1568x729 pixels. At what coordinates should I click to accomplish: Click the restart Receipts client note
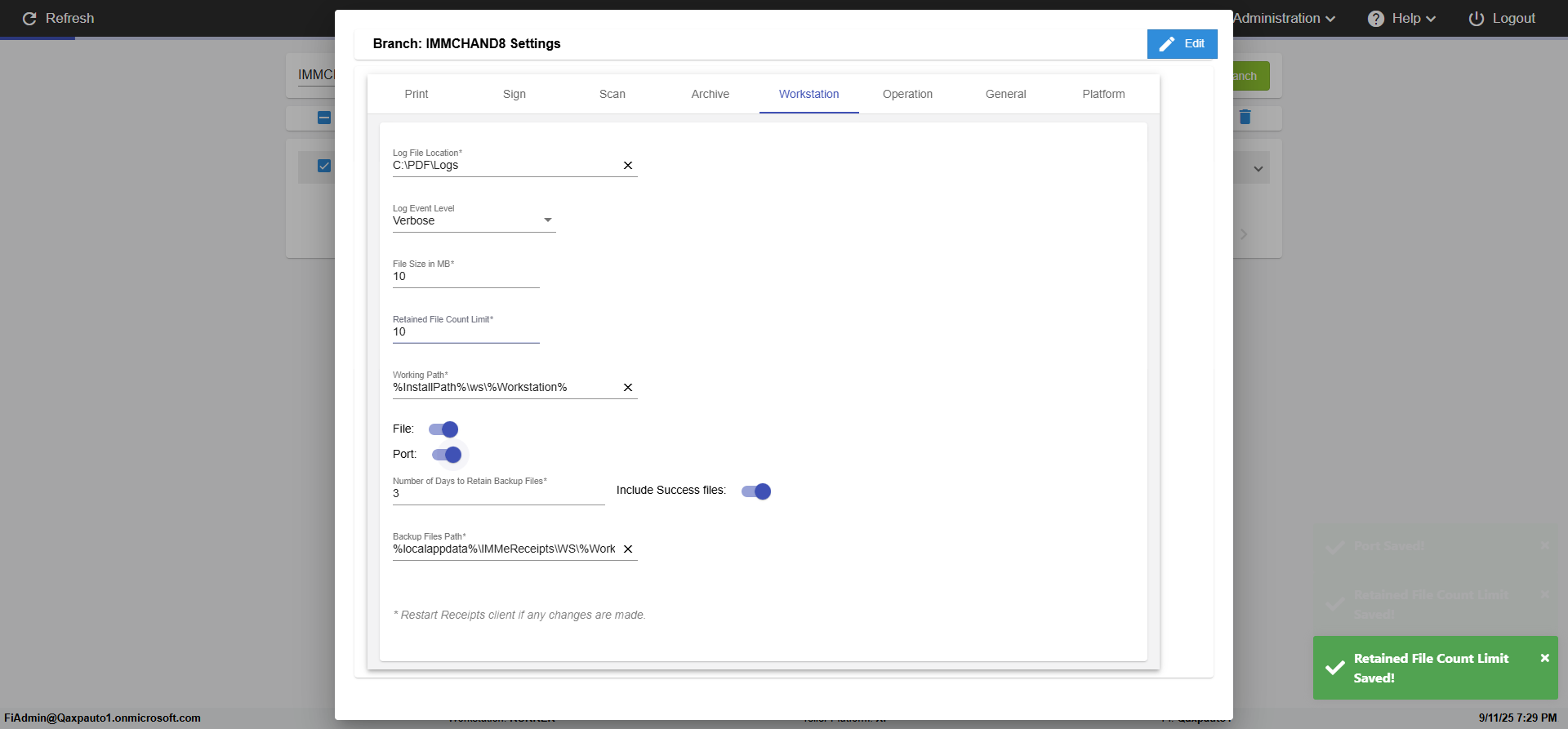pyautogui.click(x=519, y=616)
